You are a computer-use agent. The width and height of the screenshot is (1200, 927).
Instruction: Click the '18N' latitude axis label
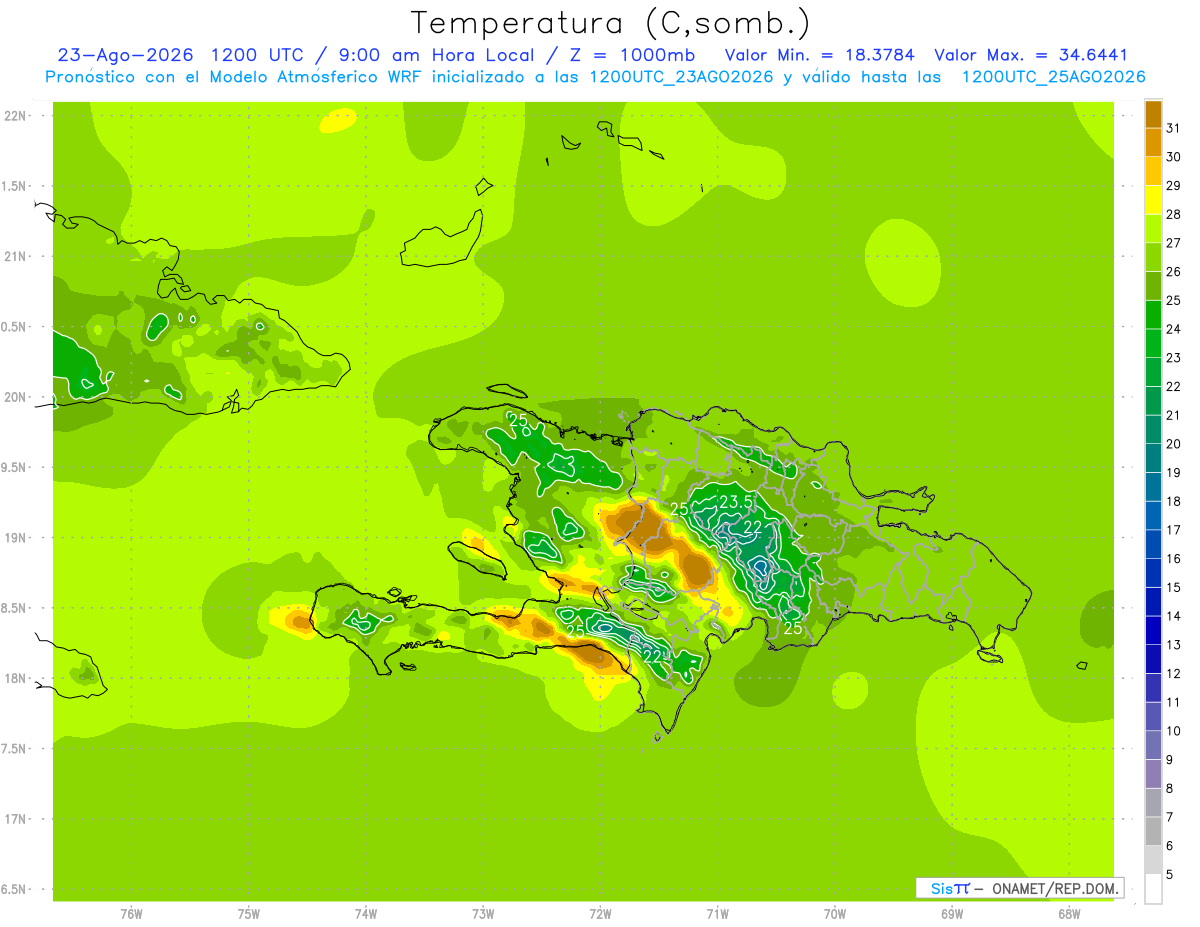[x=15, y=678]
